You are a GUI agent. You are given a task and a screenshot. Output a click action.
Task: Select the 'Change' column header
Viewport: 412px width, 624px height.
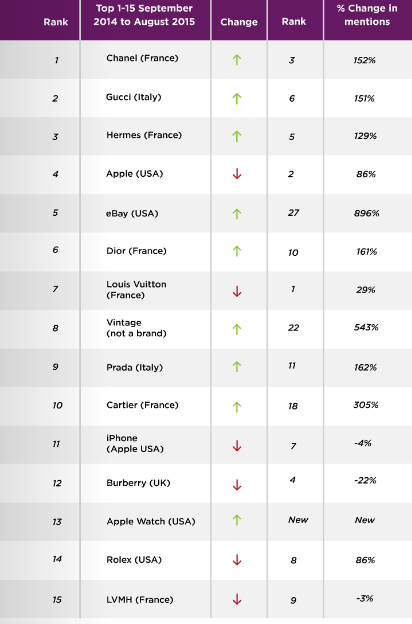pyautogui.click(x=239, y=22)
